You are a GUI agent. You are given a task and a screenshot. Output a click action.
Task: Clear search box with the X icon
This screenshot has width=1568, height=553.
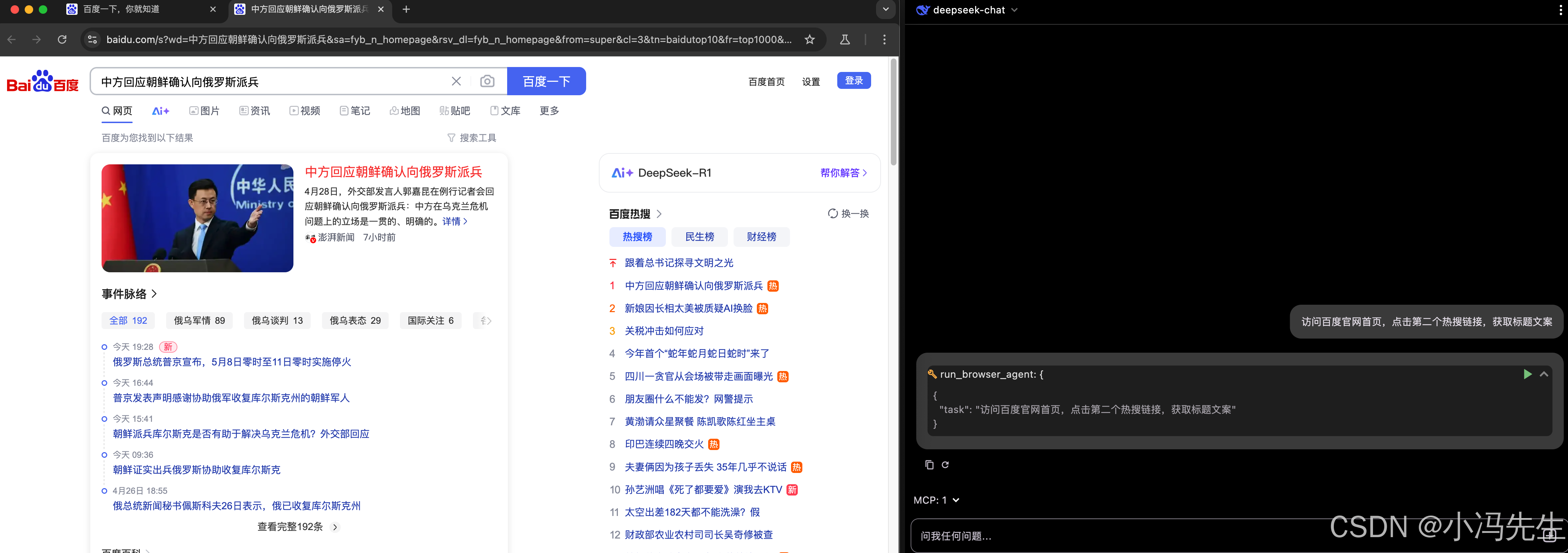tap(456, 81)
